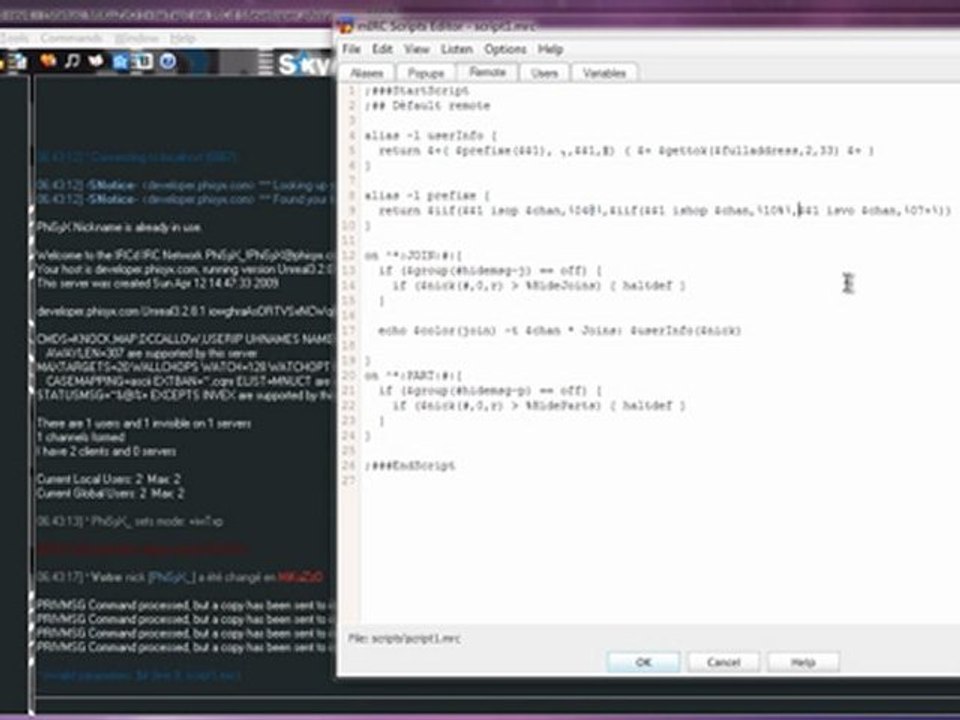Screen dimensions: 960x720
Task: Switch to the Popups tab
Action: [x=426, y=73]
